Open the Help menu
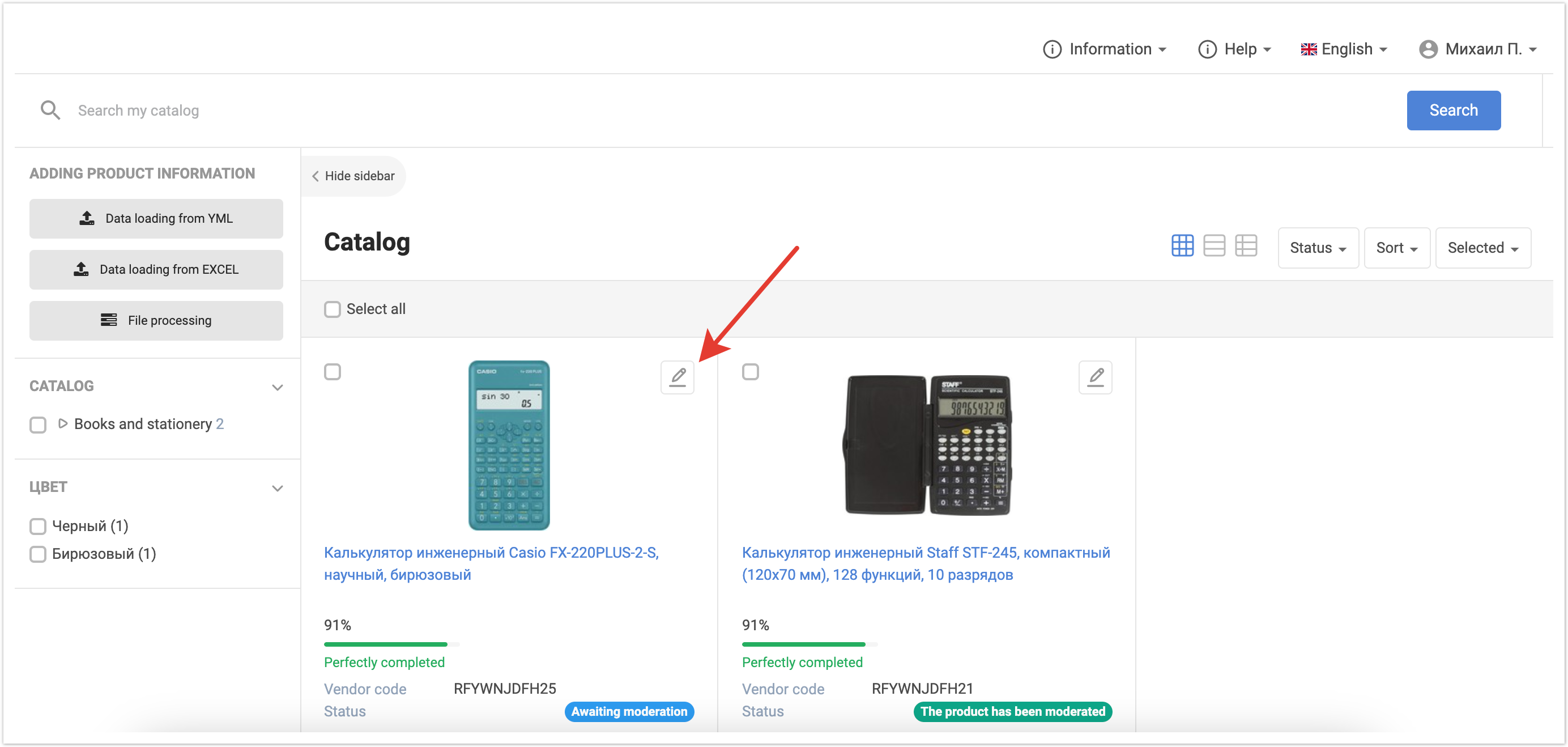1568x747 pixels. [1235, 49]
